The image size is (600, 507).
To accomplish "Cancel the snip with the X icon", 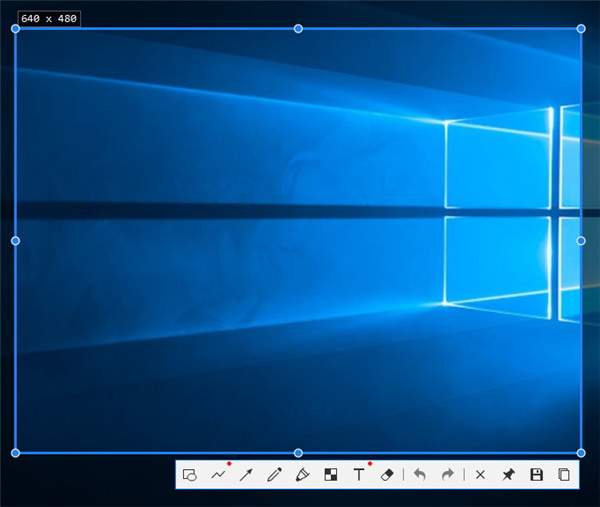I will [480, 475].
